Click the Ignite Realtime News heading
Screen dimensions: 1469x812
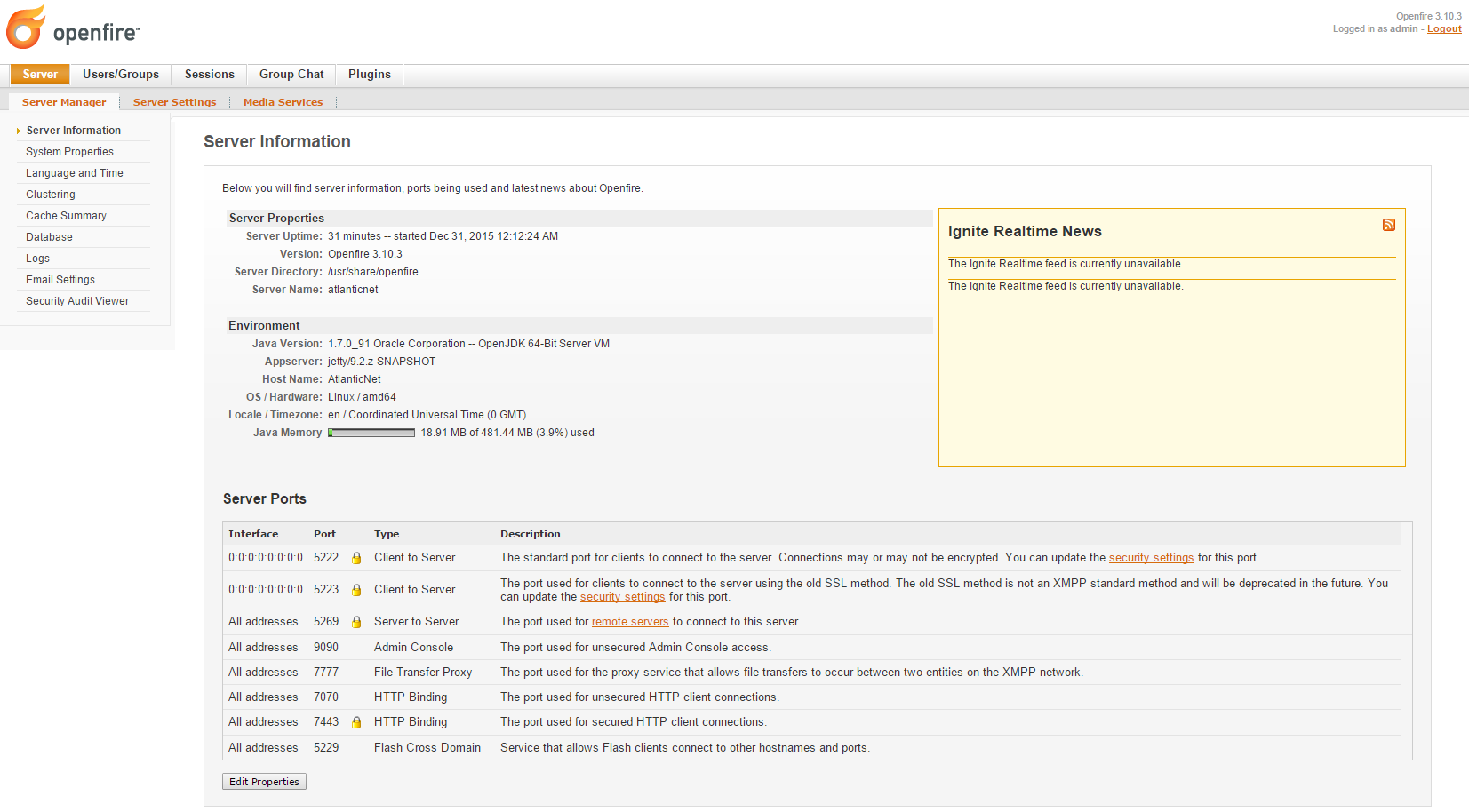click(1025, 231)
